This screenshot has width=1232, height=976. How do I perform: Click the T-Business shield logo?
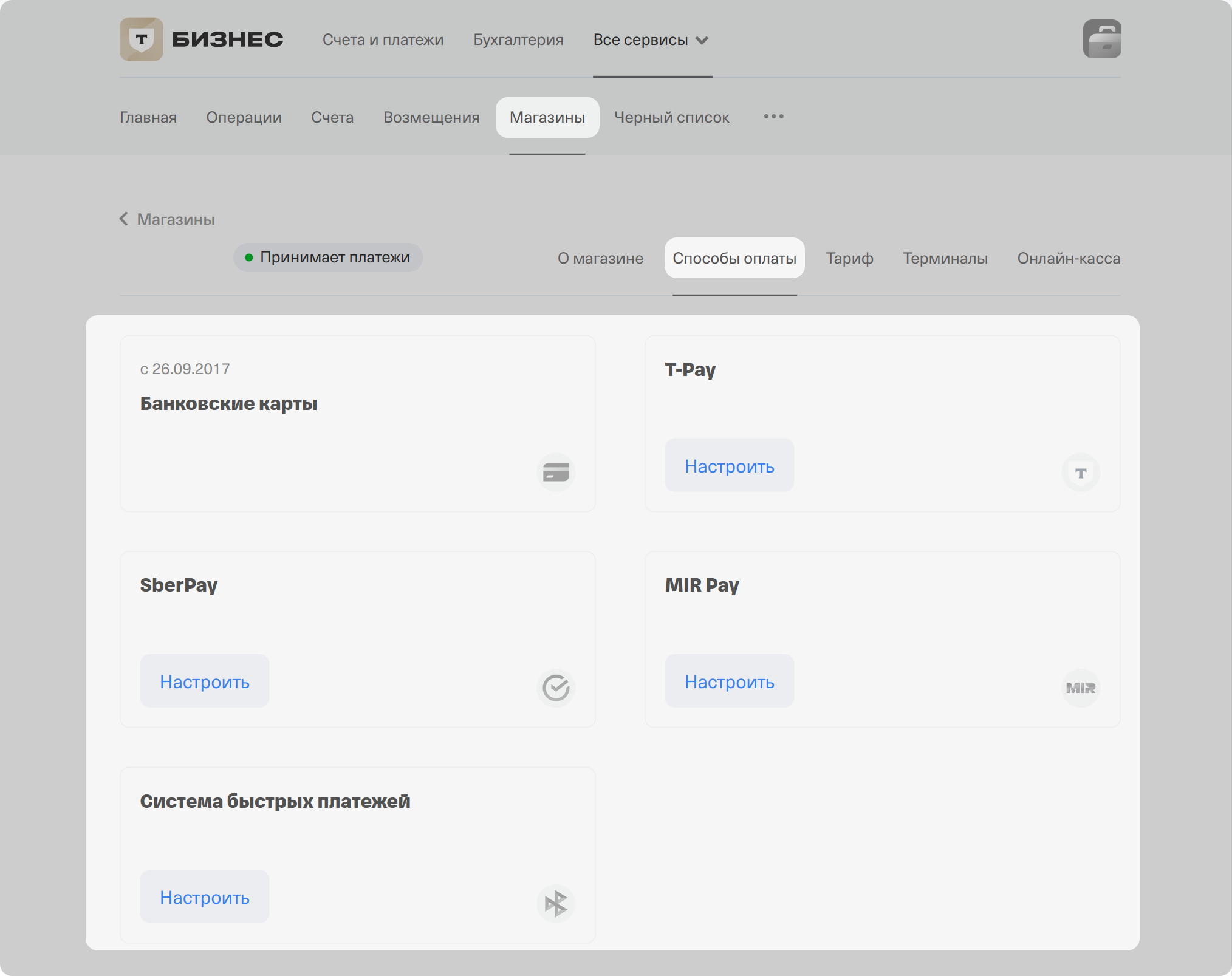[x=142, y=39]
